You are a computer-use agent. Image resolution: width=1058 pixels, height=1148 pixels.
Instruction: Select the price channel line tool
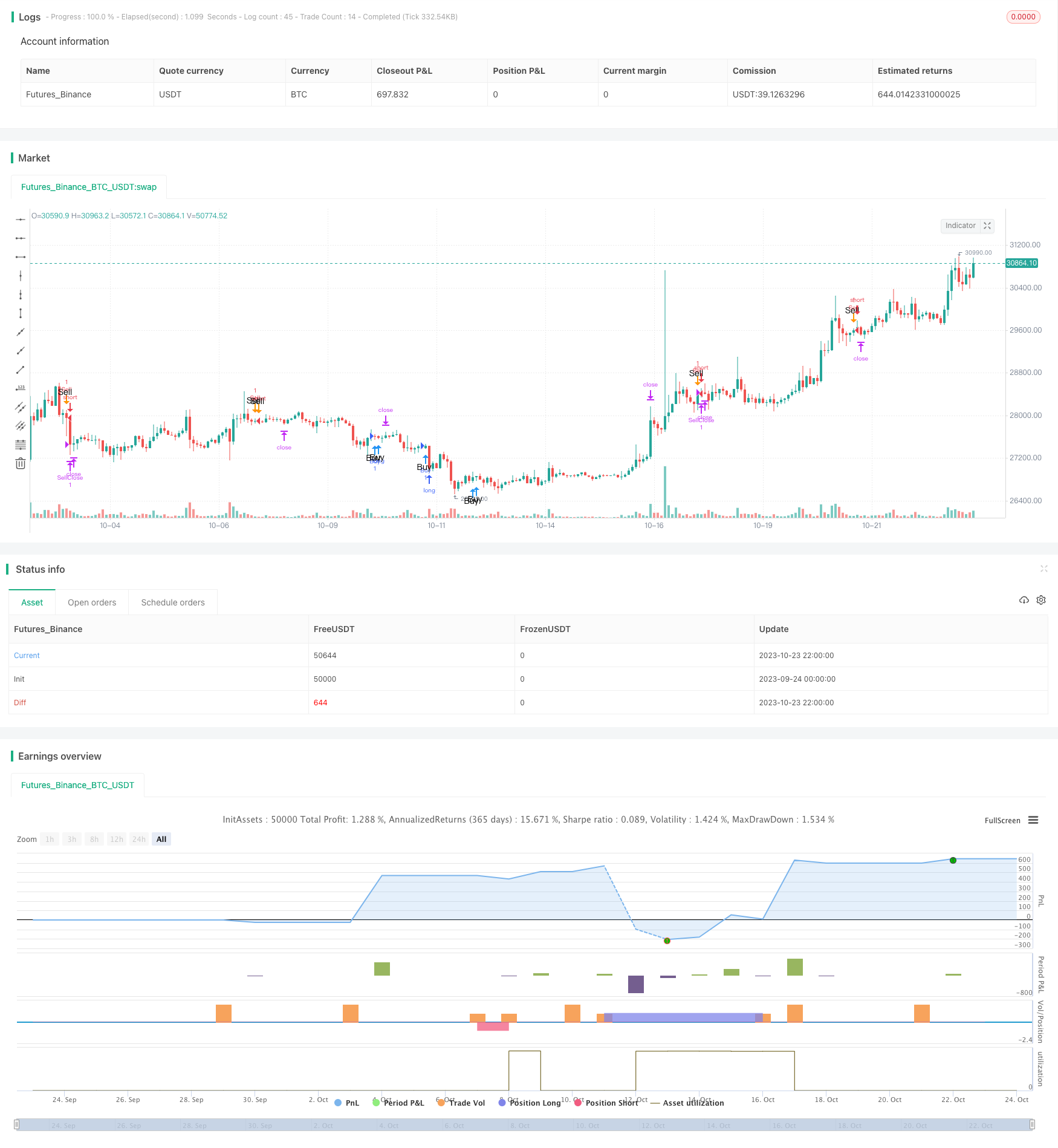coord(21,407)
